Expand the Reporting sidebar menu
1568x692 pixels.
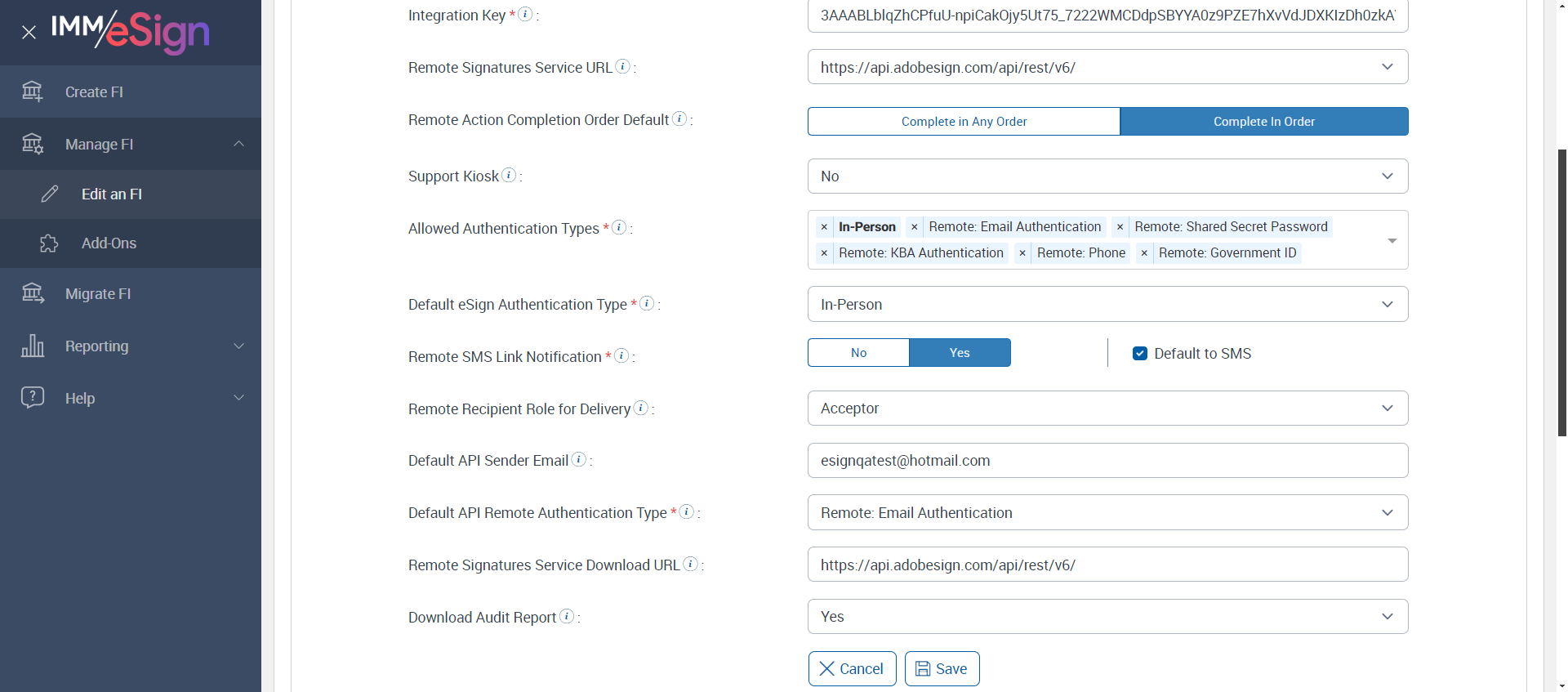(131, 346)
